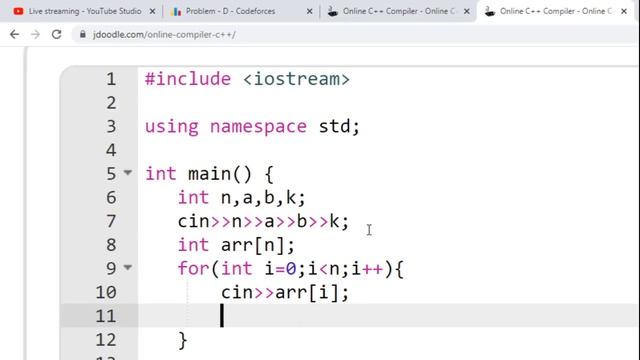
Task: Click on 'i<n;i++' loop condition
Action: pos(345,269)
